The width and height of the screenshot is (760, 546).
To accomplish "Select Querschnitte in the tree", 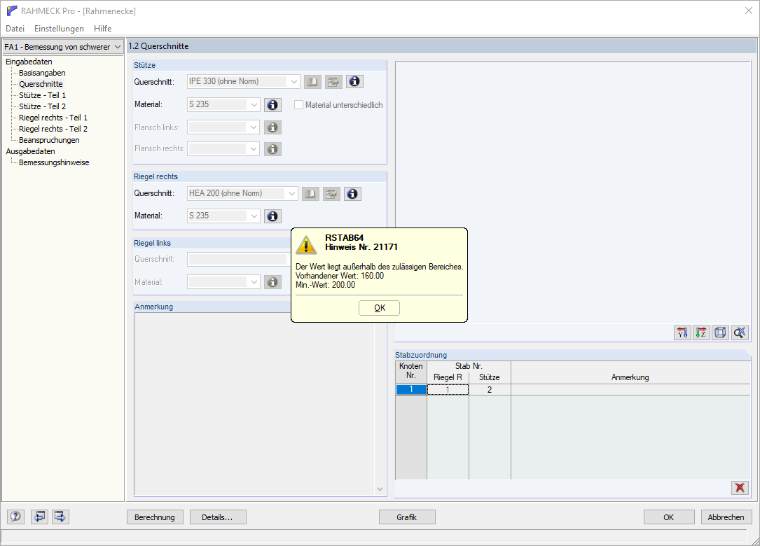I will pos(41,84).
